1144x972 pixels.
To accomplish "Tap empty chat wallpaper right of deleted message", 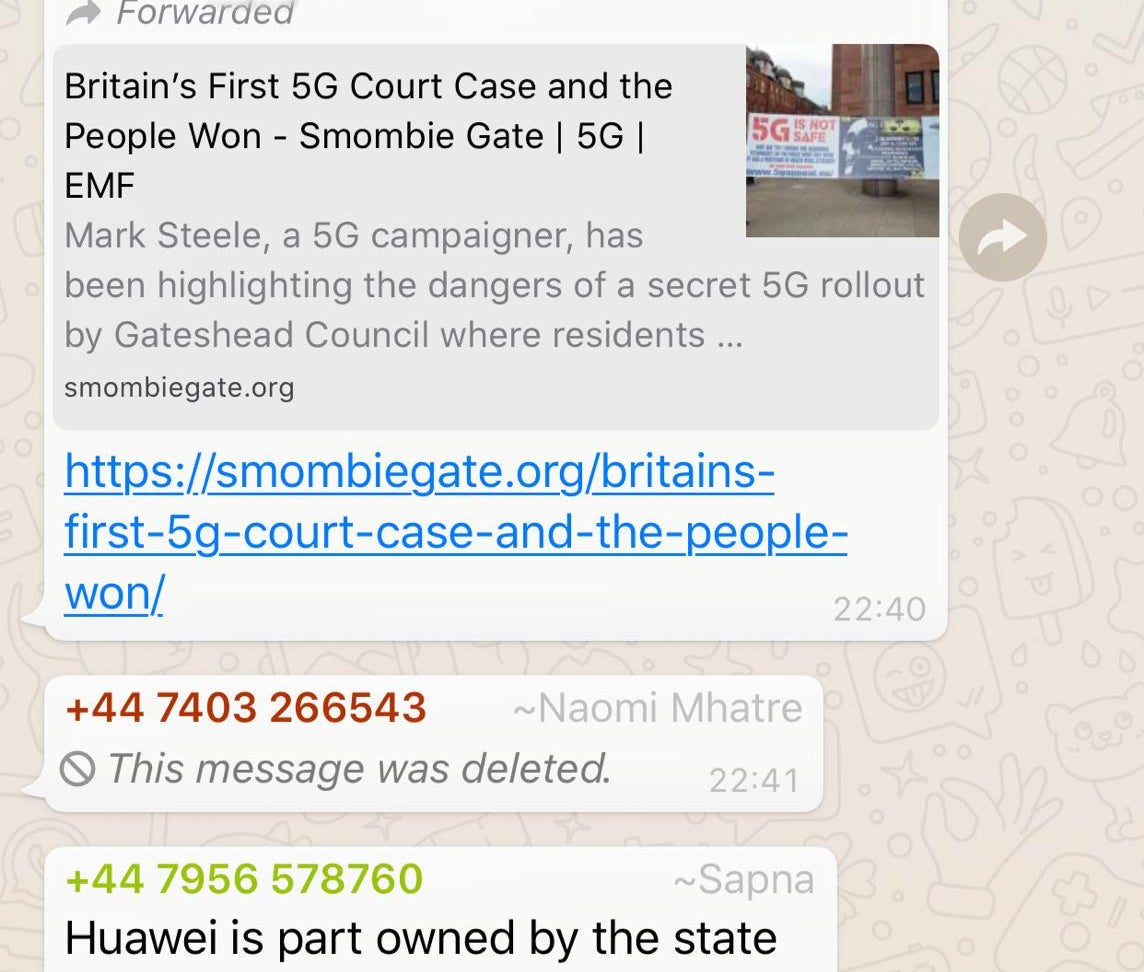I will pos(978,744).
